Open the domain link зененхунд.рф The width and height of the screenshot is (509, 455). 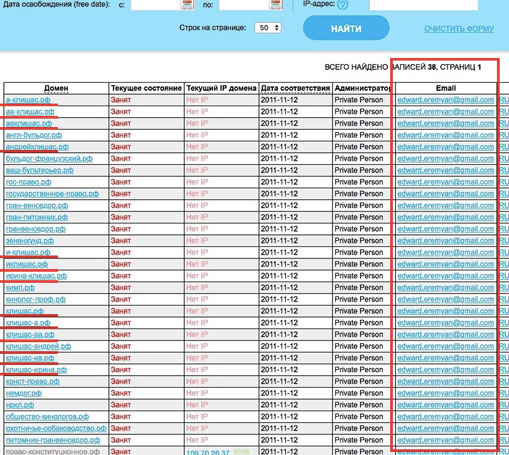pyautogui.click(x=30, y=241)
